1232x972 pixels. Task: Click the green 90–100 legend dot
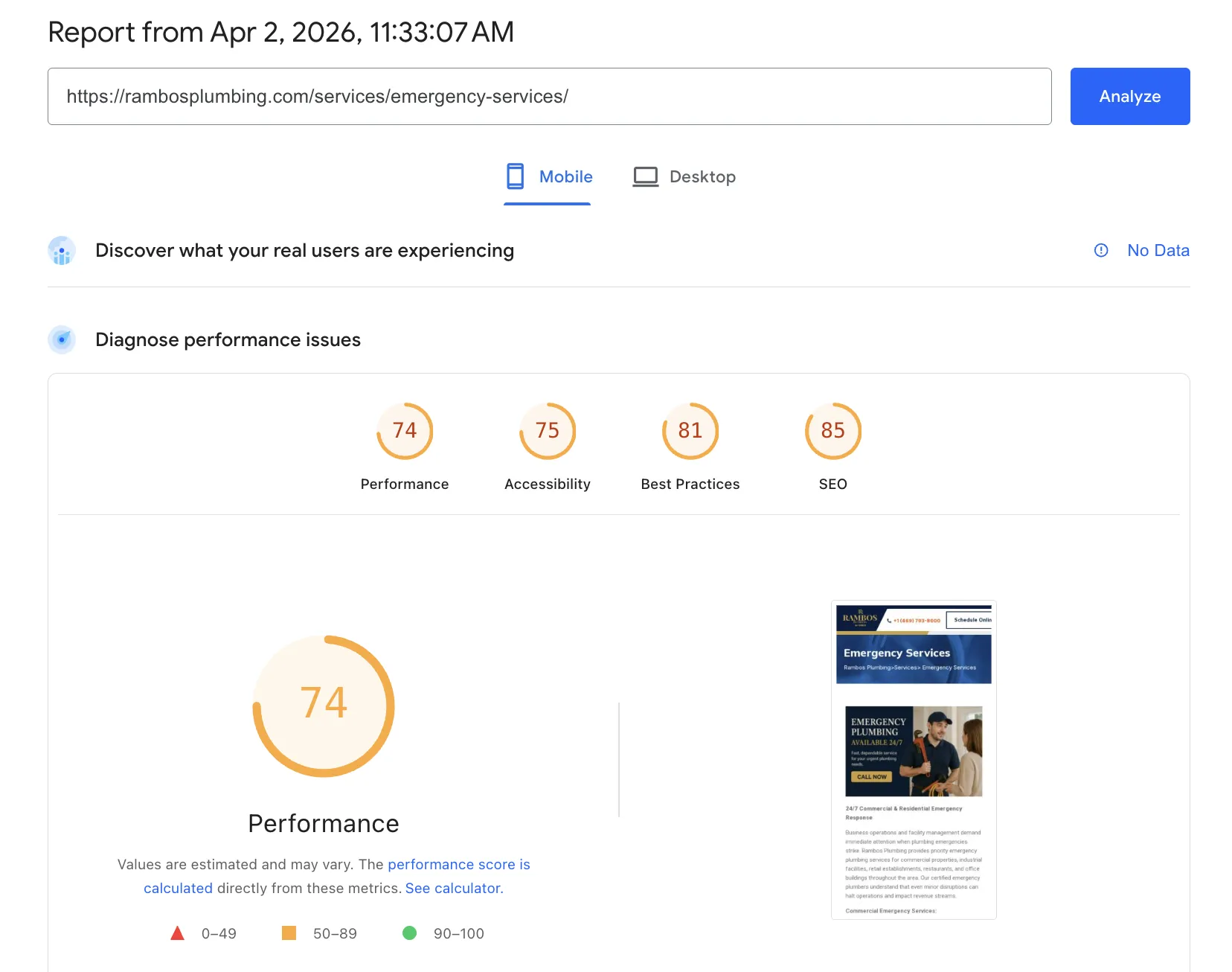pos(410,933)
